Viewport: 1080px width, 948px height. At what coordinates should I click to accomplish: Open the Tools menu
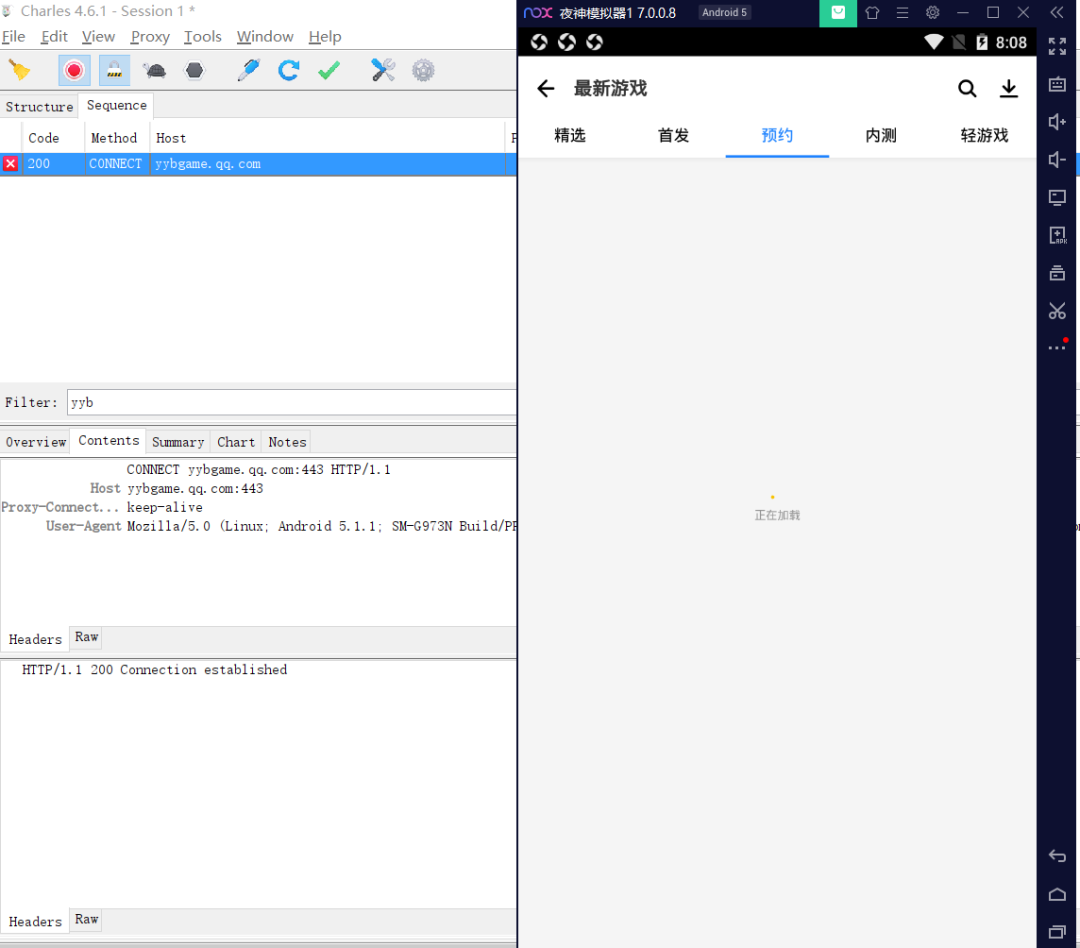point(202,37)
